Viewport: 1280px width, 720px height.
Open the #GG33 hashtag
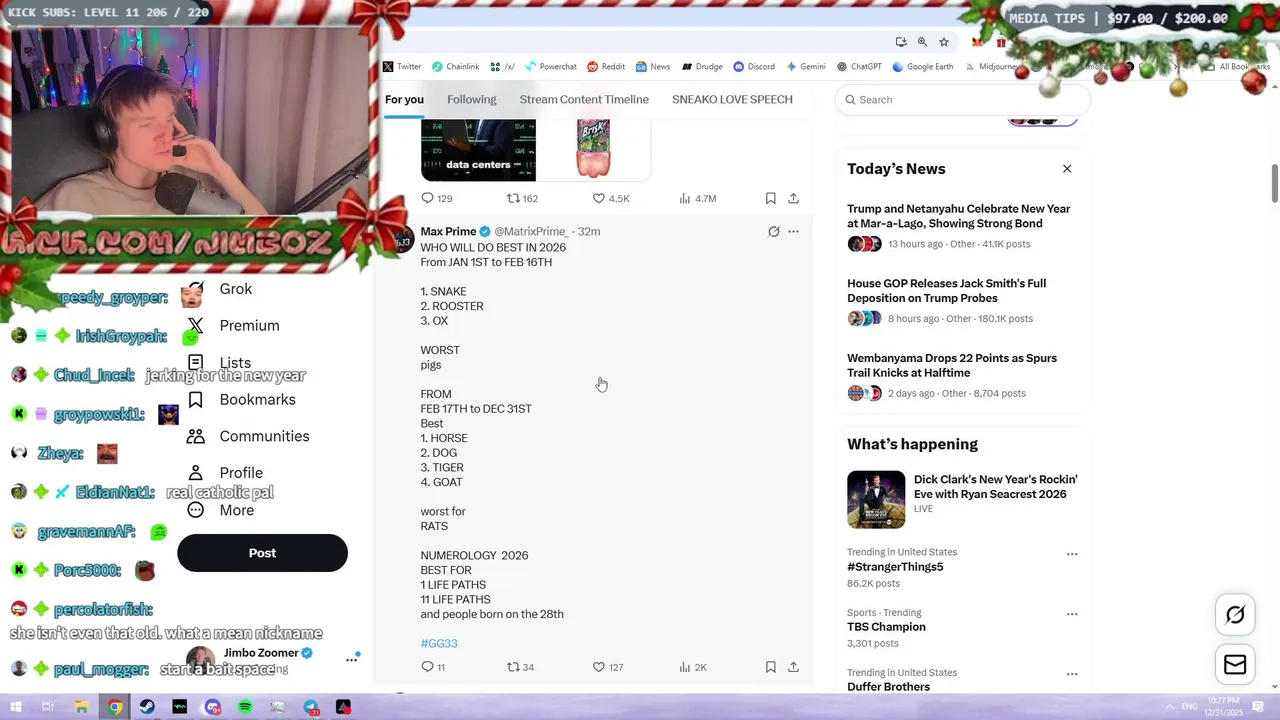click(439, 643)
